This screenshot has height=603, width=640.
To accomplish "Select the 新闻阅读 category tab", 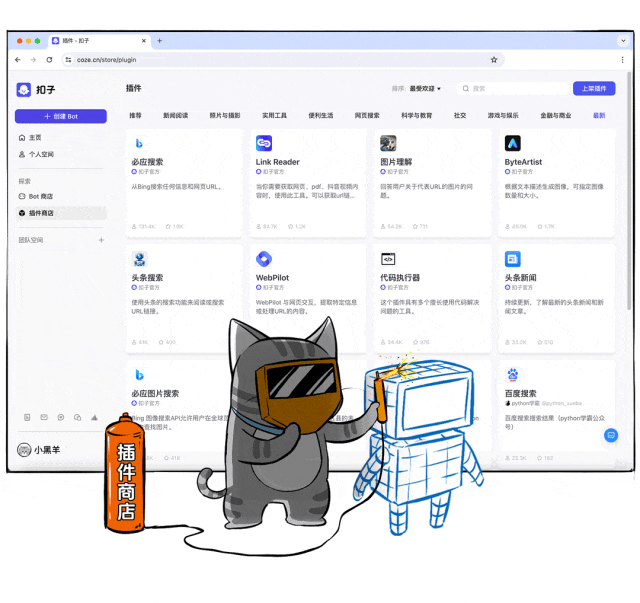I will [176, 116].
